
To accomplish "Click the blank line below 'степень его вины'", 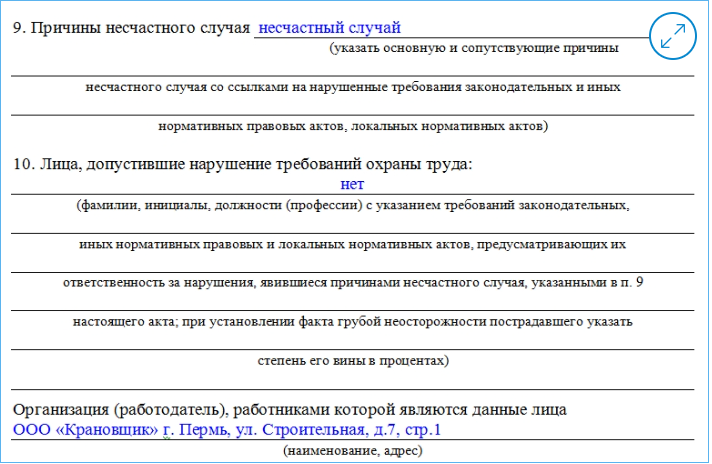I will coord(353,380).
